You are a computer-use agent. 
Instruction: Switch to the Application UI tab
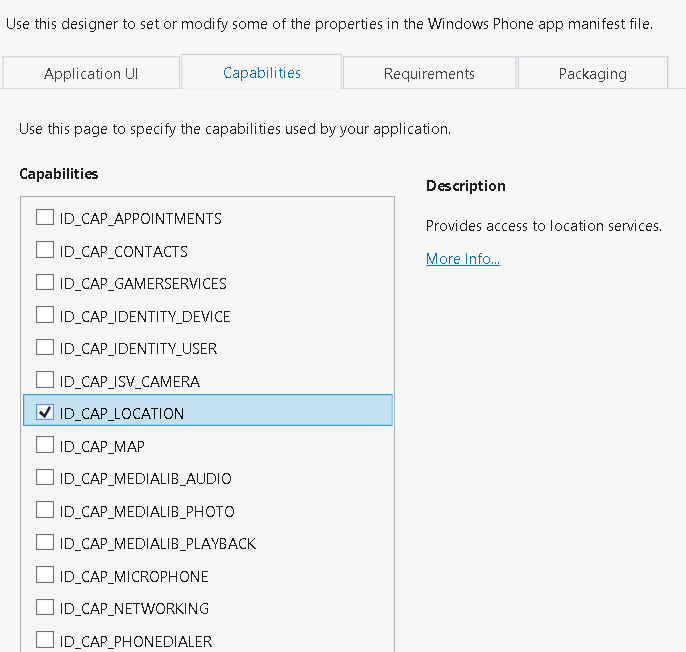(91, 73)
